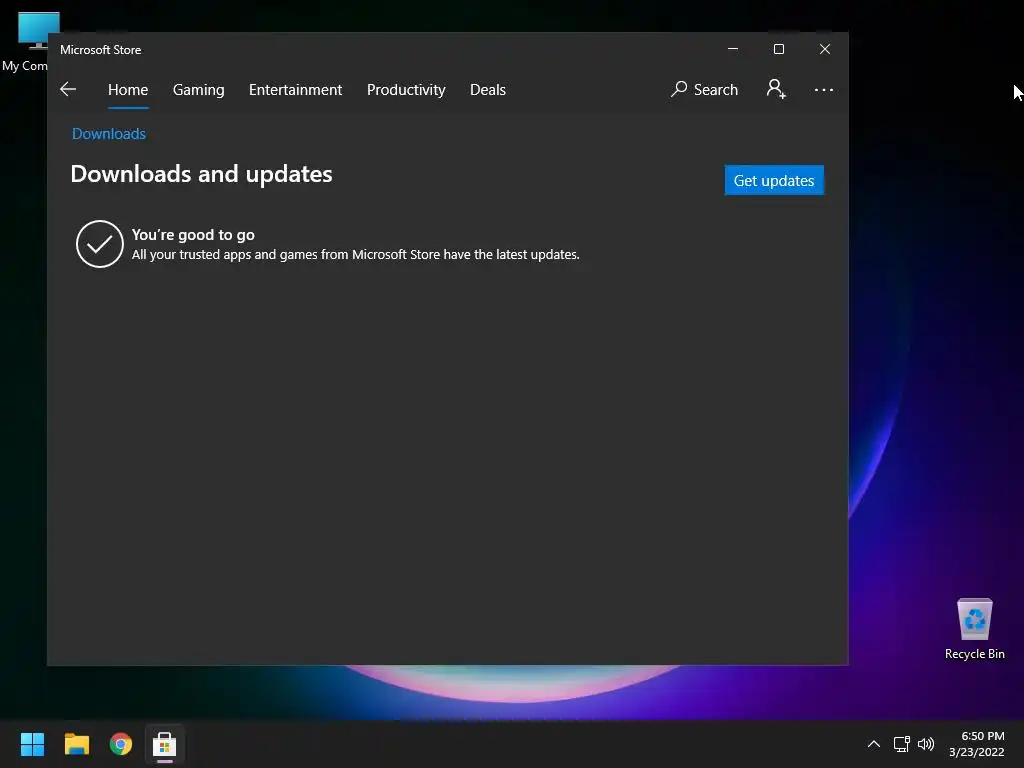
Task: Select the Productivity tab
Action: [406, 89]
